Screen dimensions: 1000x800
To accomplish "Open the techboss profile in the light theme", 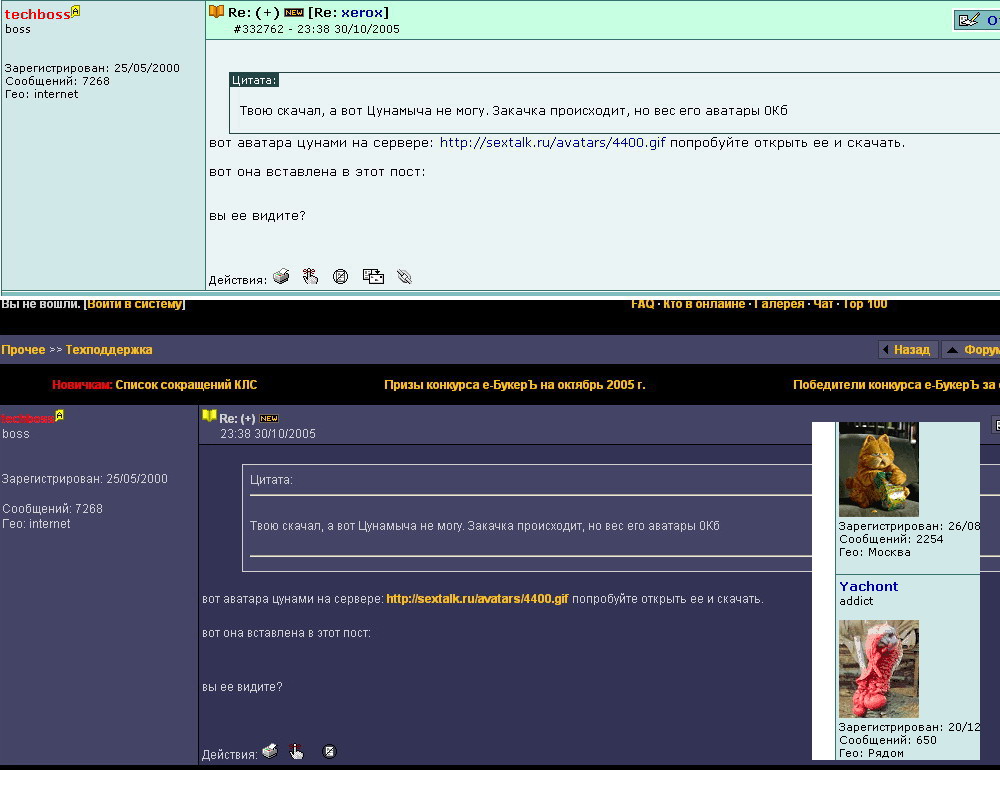I will [37, 14].
